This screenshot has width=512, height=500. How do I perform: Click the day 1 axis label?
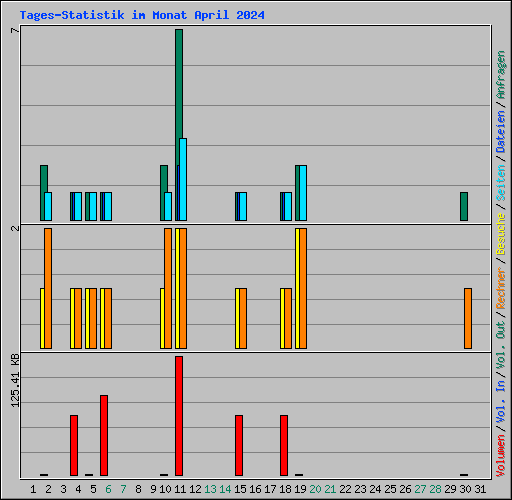[33, 489]
